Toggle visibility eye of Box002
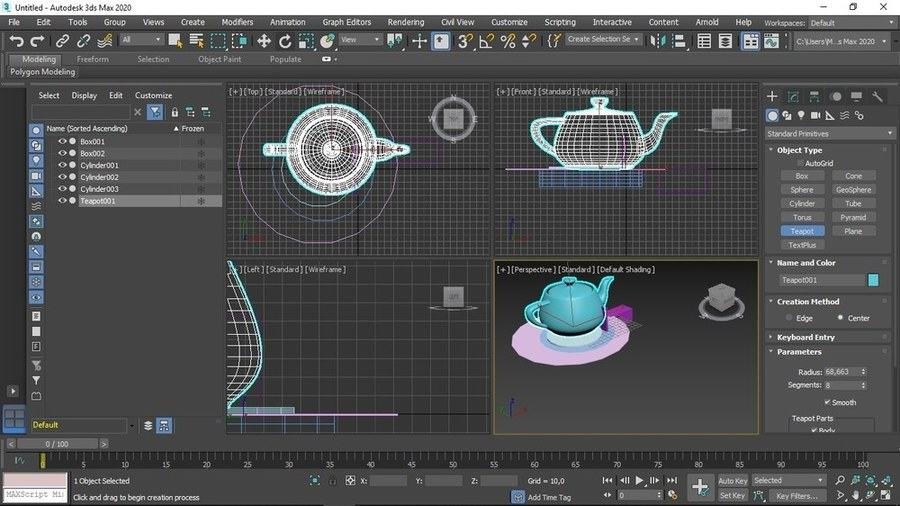 [x=62, y=153]
